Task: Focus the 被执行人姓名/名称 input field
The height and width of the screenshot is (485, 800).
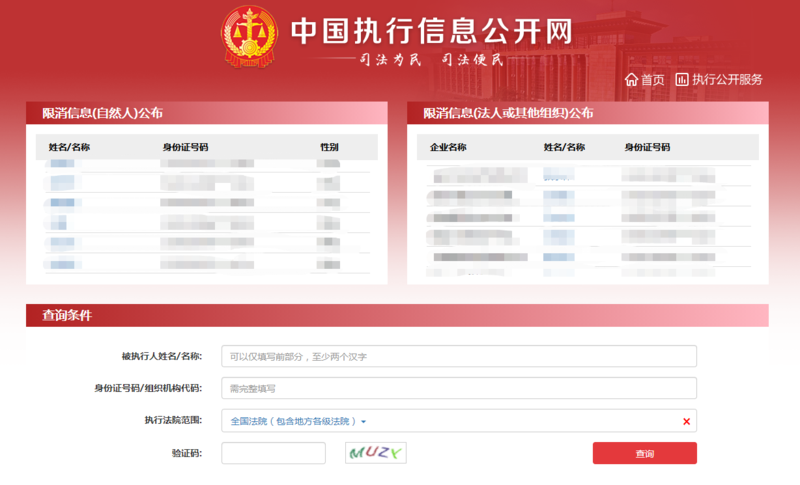Action: [x=459, y=356]
